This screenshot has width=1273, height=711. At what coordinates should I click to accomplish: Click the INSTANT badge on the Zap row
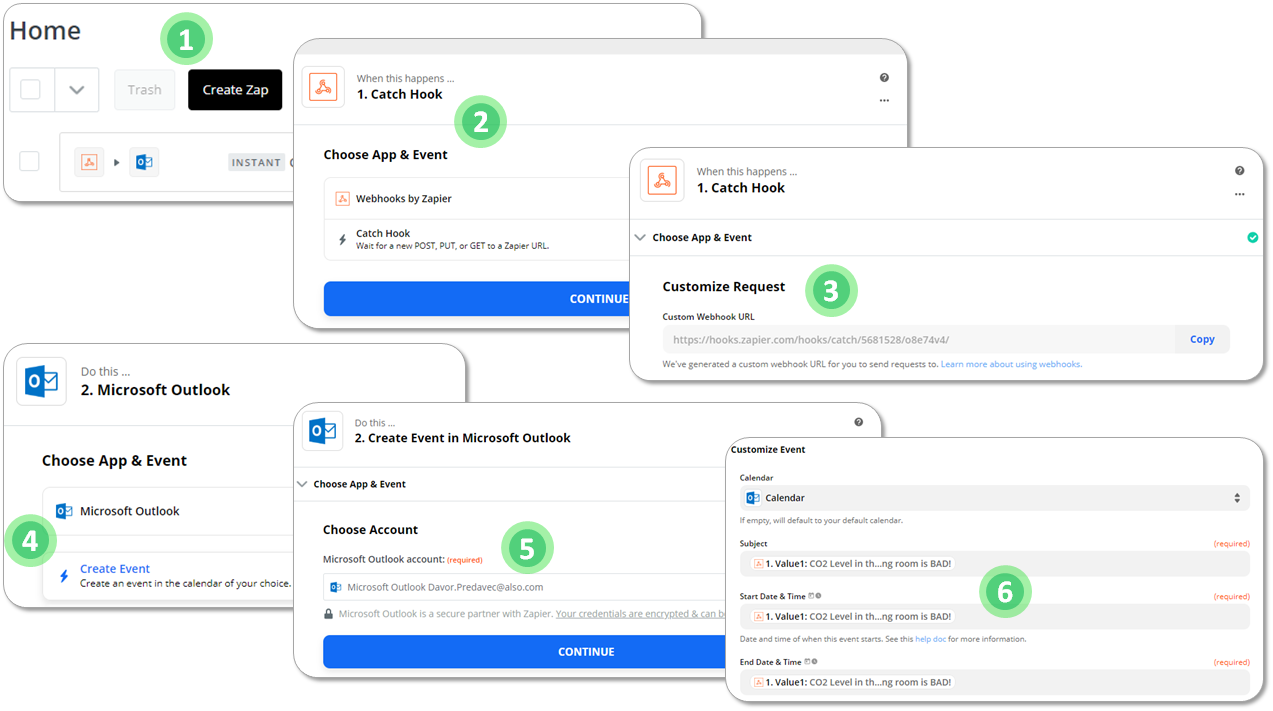pyautogui.click(x=257, y=162)
